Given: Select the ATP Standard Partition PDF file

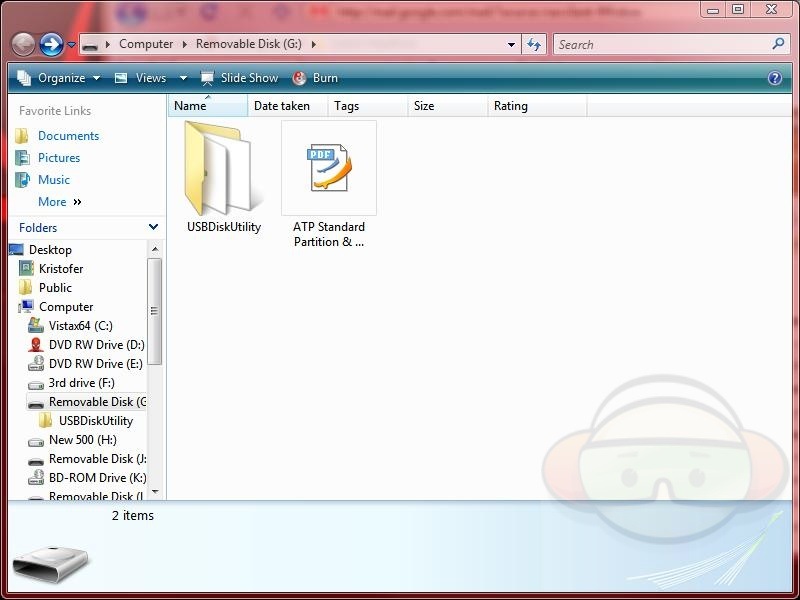Looking at the screenshot, I should (x=329, y=168).
